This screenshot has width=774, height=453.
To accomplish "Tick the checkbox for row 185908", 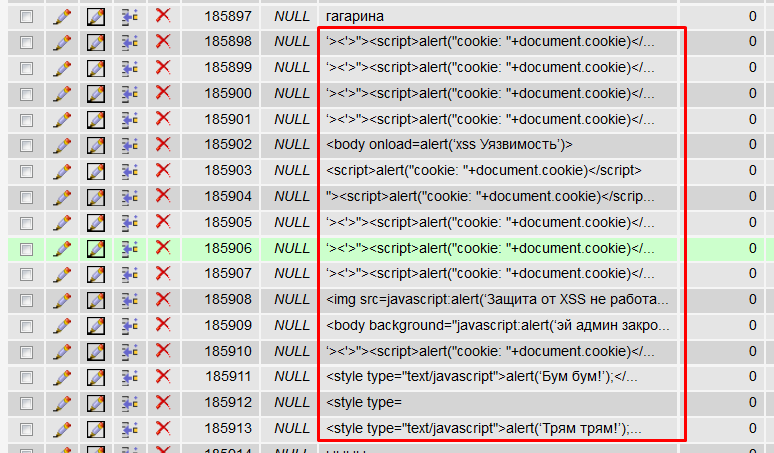I will click(26, 301).
